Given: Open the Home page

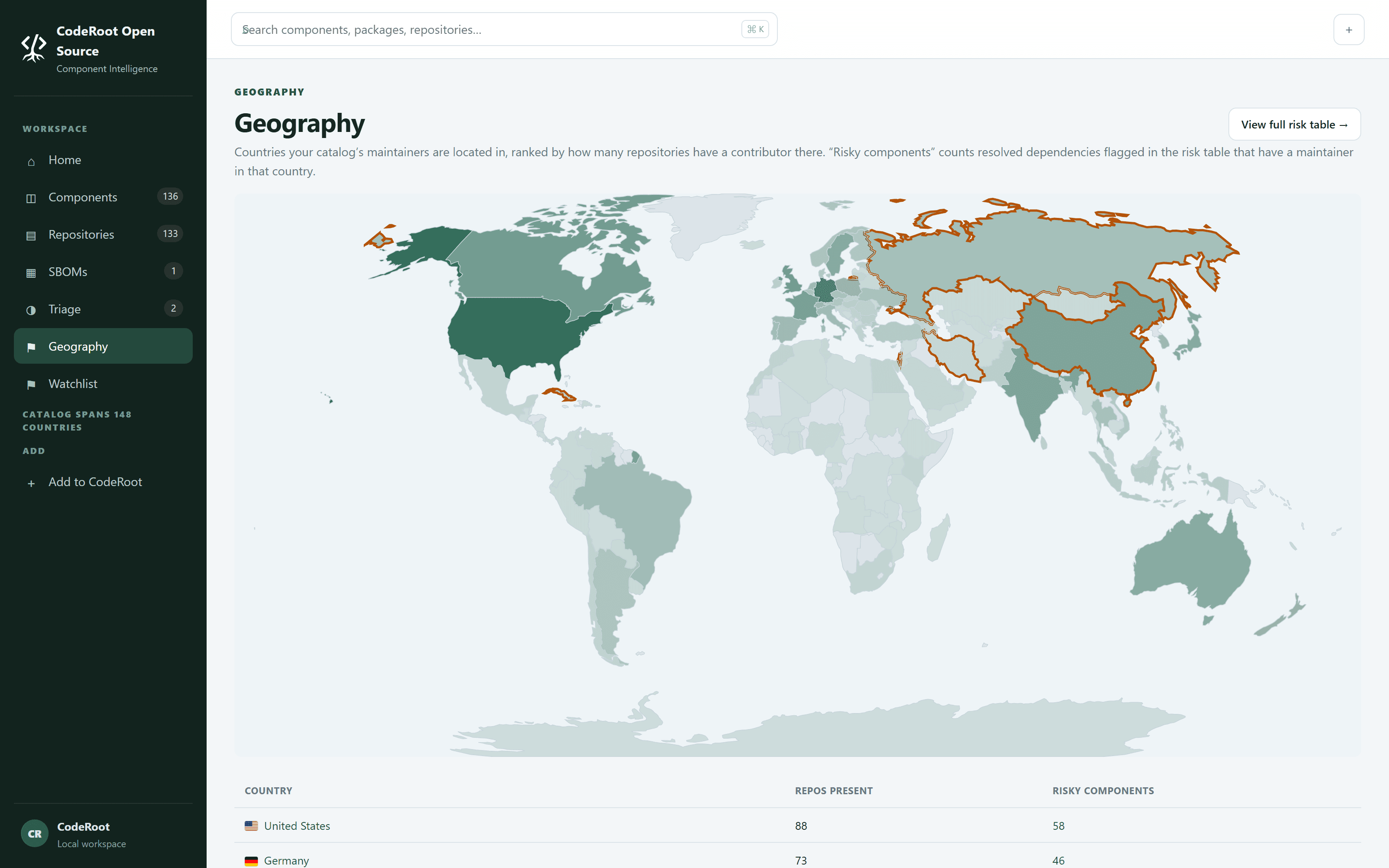Looking at the screenshot, I should (x=103, y=160).
